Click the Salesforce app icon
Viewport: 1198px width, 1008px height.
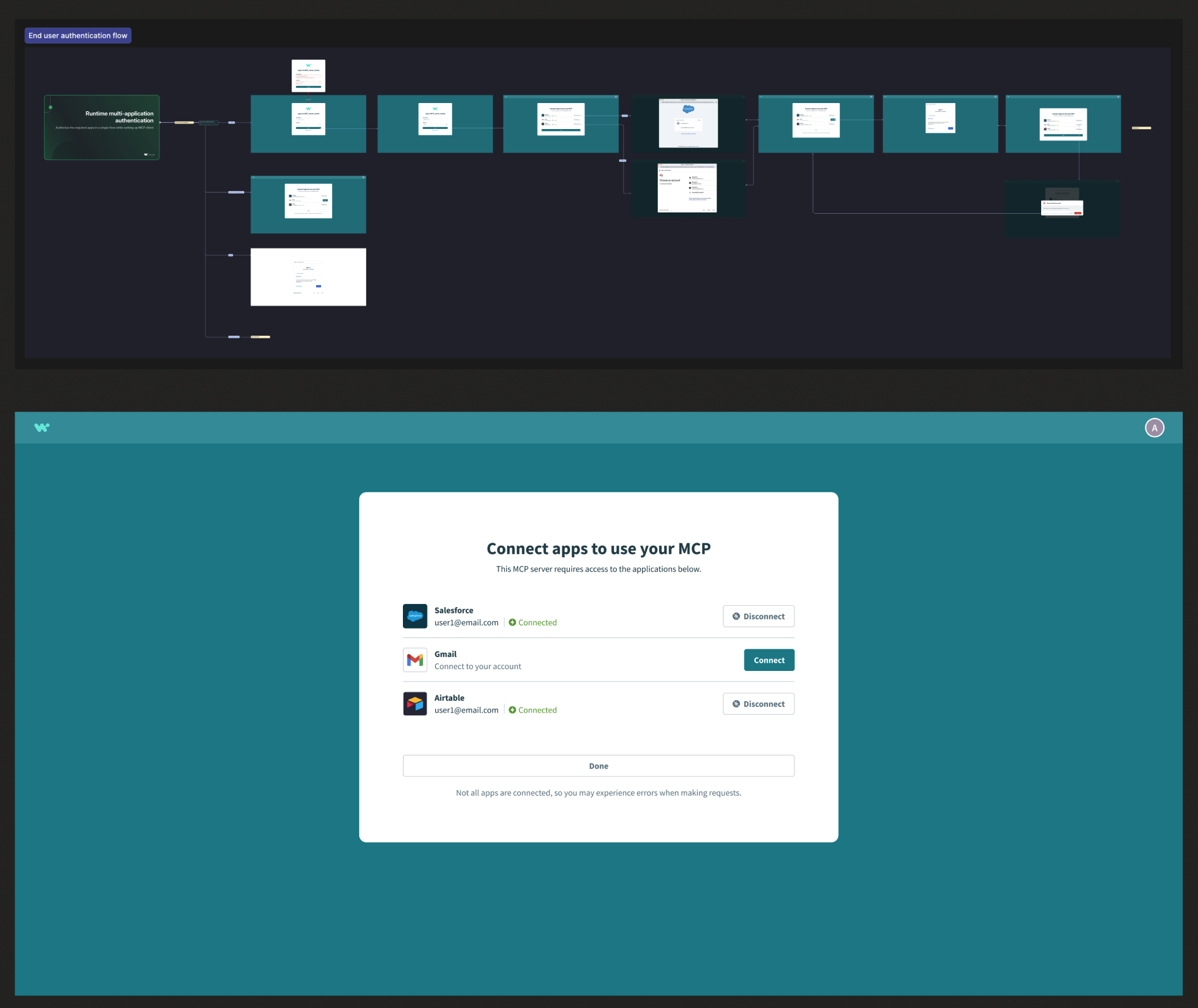(415, 616)
